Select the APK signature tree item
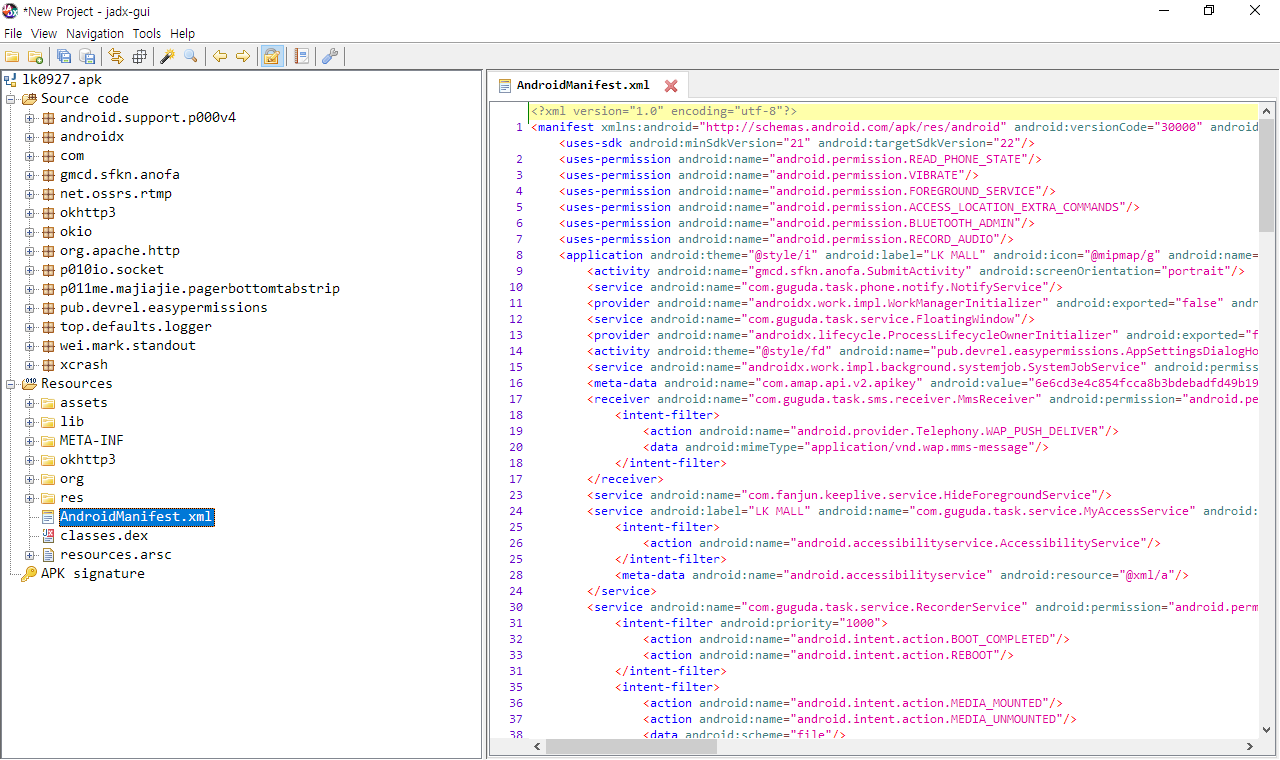The image size is (1280, 760). (93, 574)
